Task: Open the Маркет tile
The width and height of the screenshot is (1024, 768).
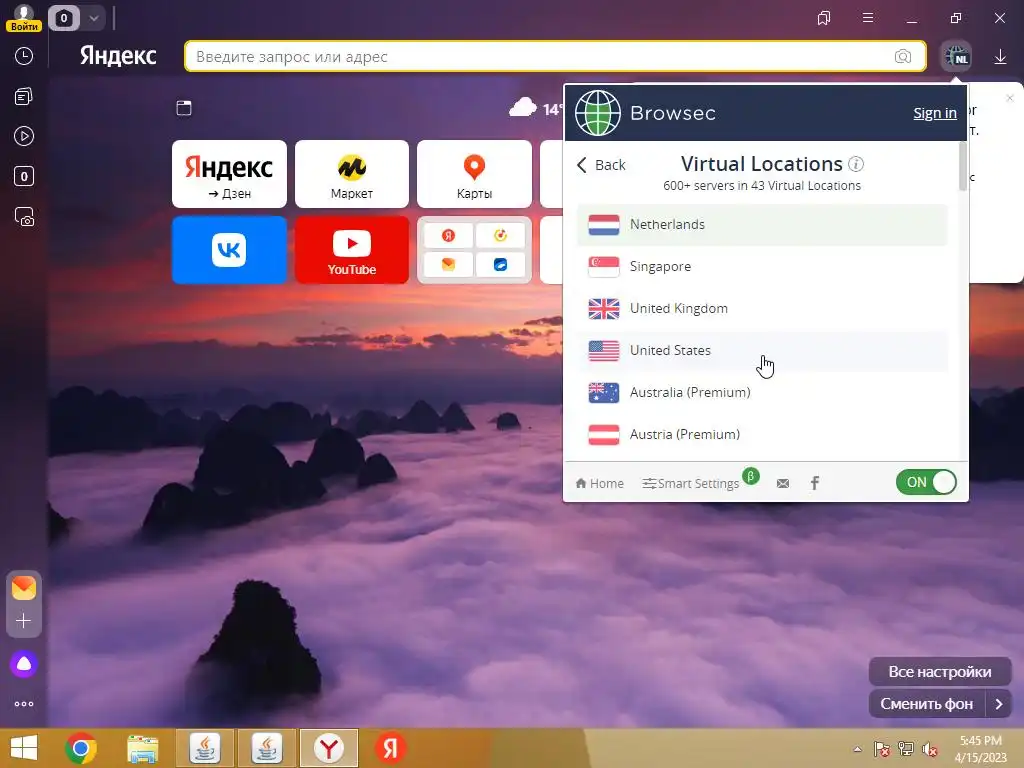Action: 352,174
